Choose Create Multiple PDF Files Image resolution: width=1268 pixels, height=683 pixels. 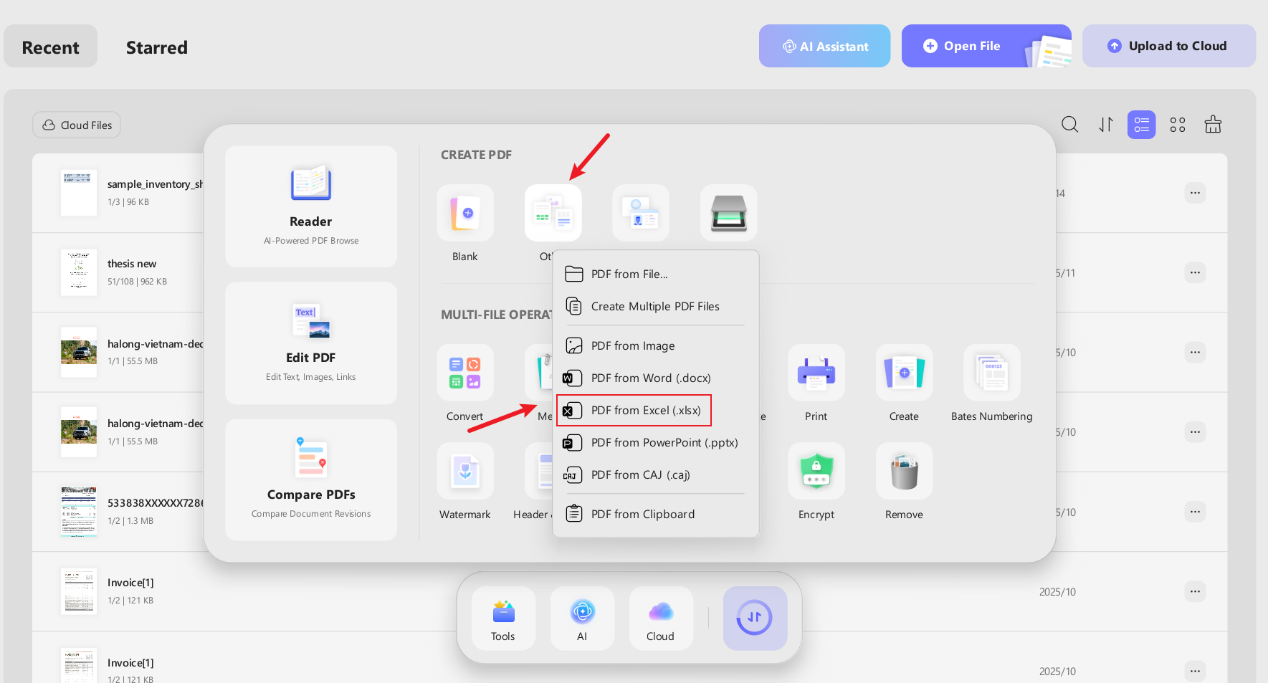point(656,306)
